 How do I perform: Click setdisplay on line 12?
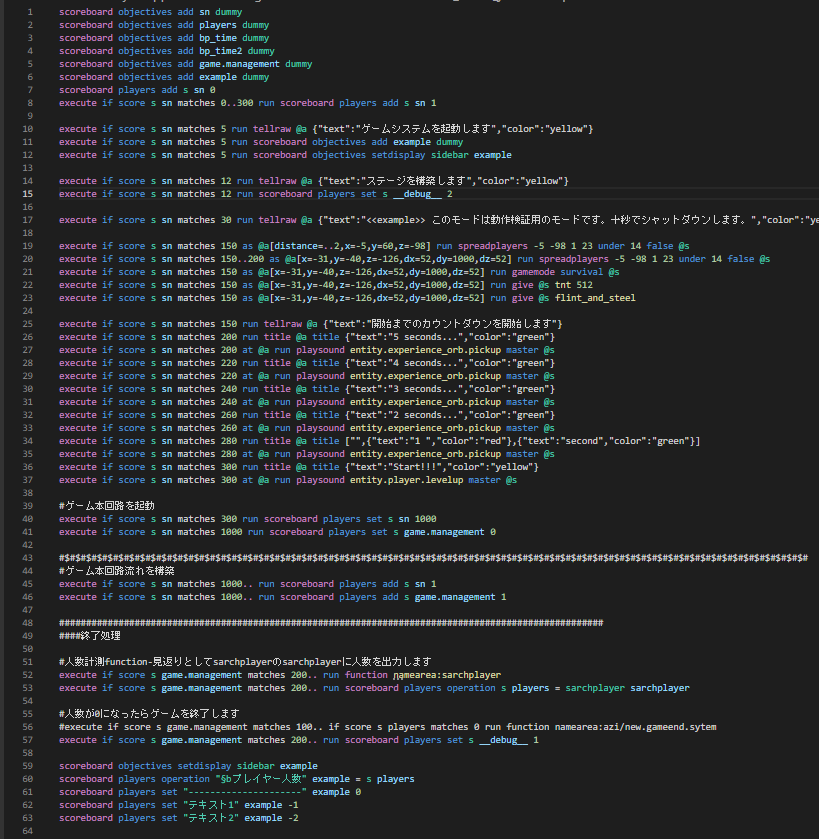click(399, 155)
